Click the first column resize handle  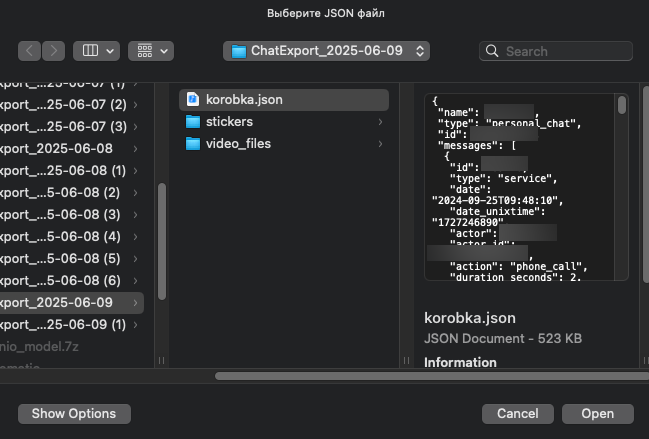point(161,360)
